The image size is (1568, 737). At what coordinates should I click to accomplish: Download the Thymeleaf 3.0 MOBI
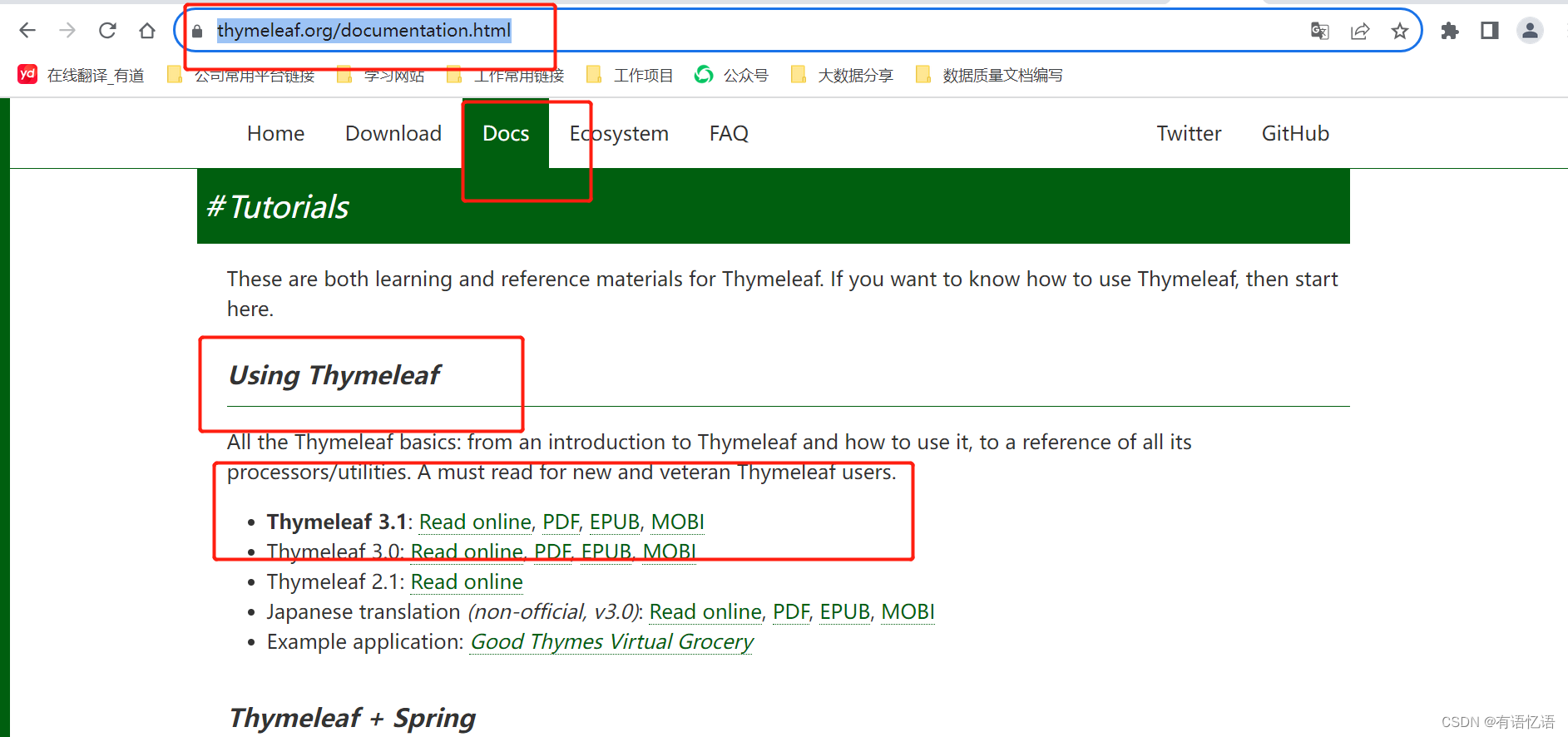(x=670, y=552)
